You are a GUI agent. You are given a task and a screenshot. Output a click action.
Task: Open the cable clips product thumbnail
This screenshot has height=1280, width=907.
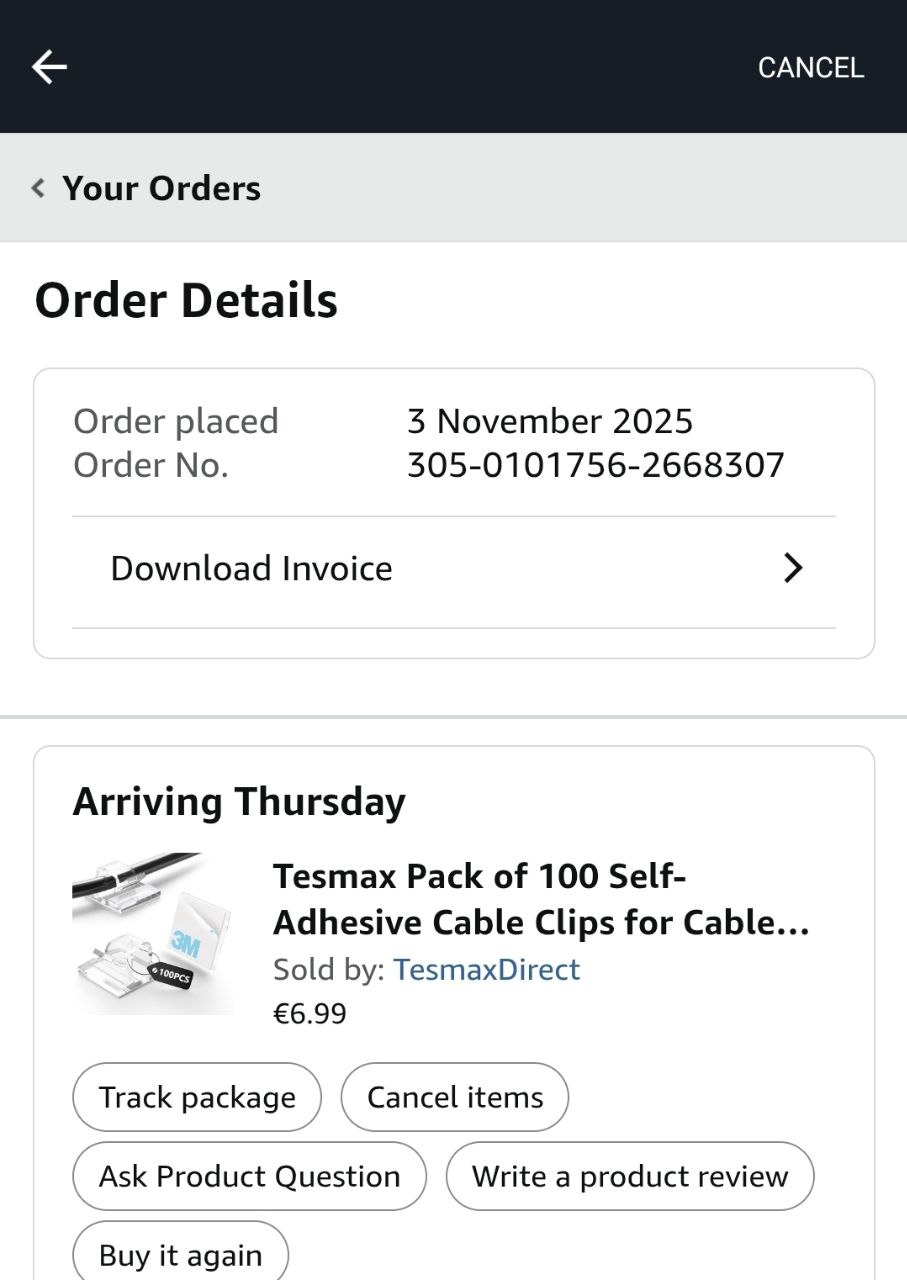pyautogui.click(x=152, y=932)
